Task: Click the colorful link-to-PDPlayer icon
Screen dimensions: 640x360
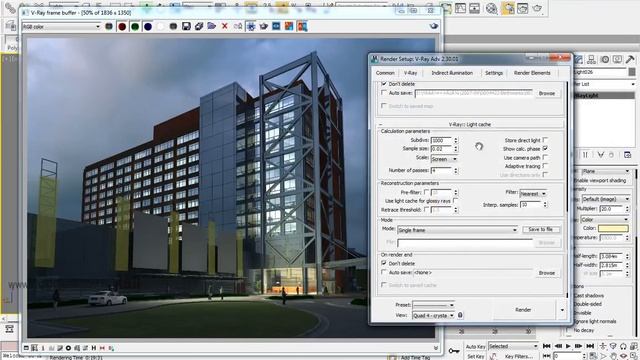Action: click(x=289, y=27)
